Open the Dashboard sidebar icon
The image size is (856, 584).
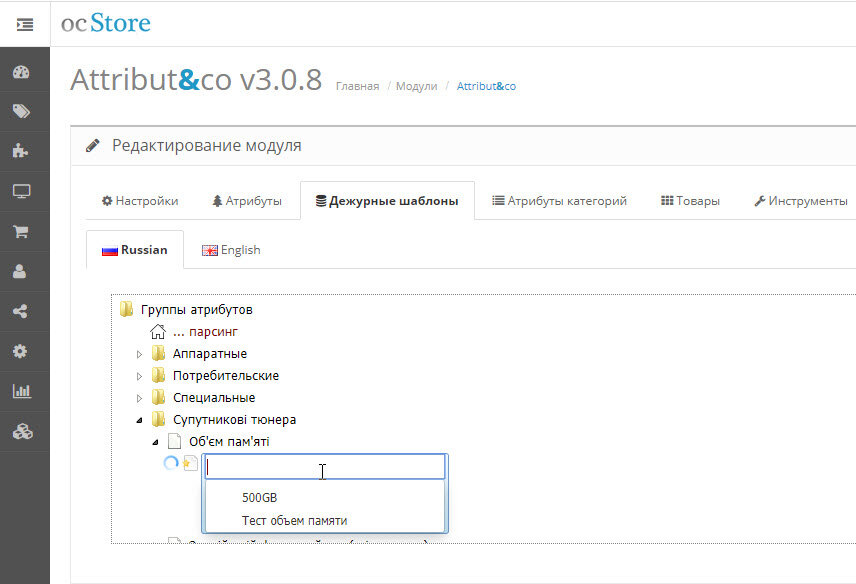21,72
